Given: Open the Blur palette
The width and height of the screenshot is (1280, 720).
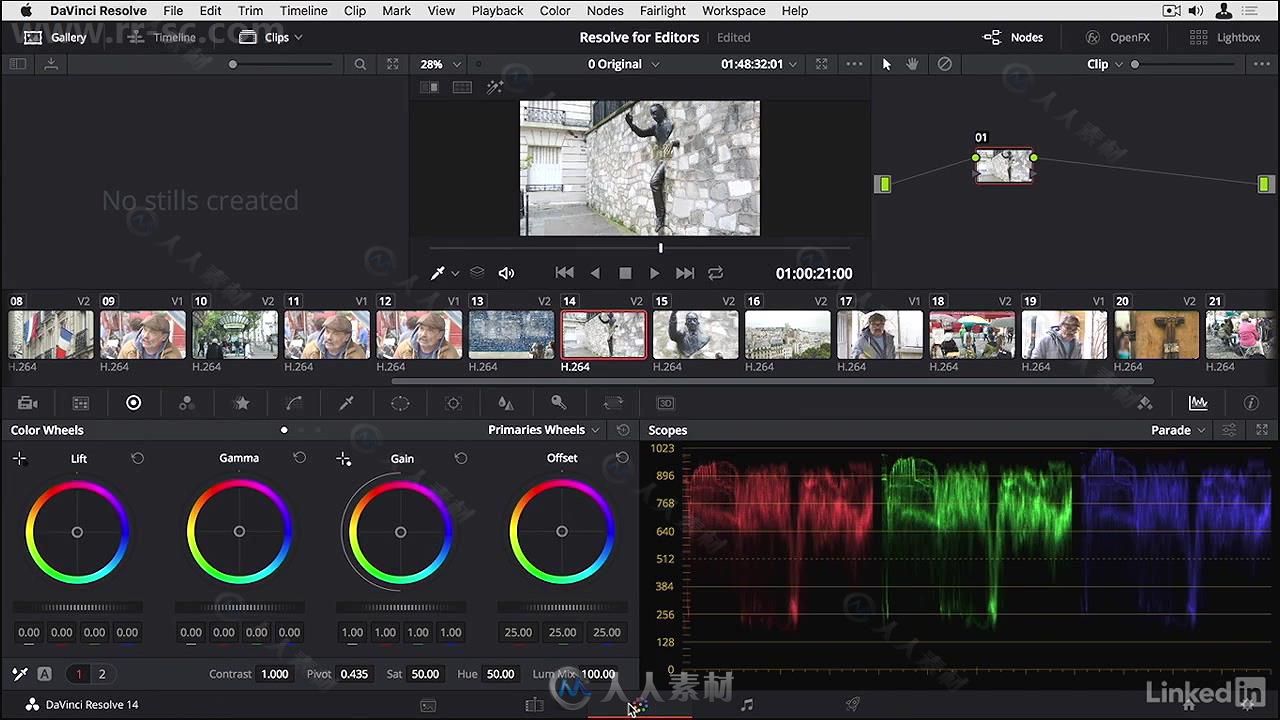Looking at the screenshot, I should (x=506, y=403).
